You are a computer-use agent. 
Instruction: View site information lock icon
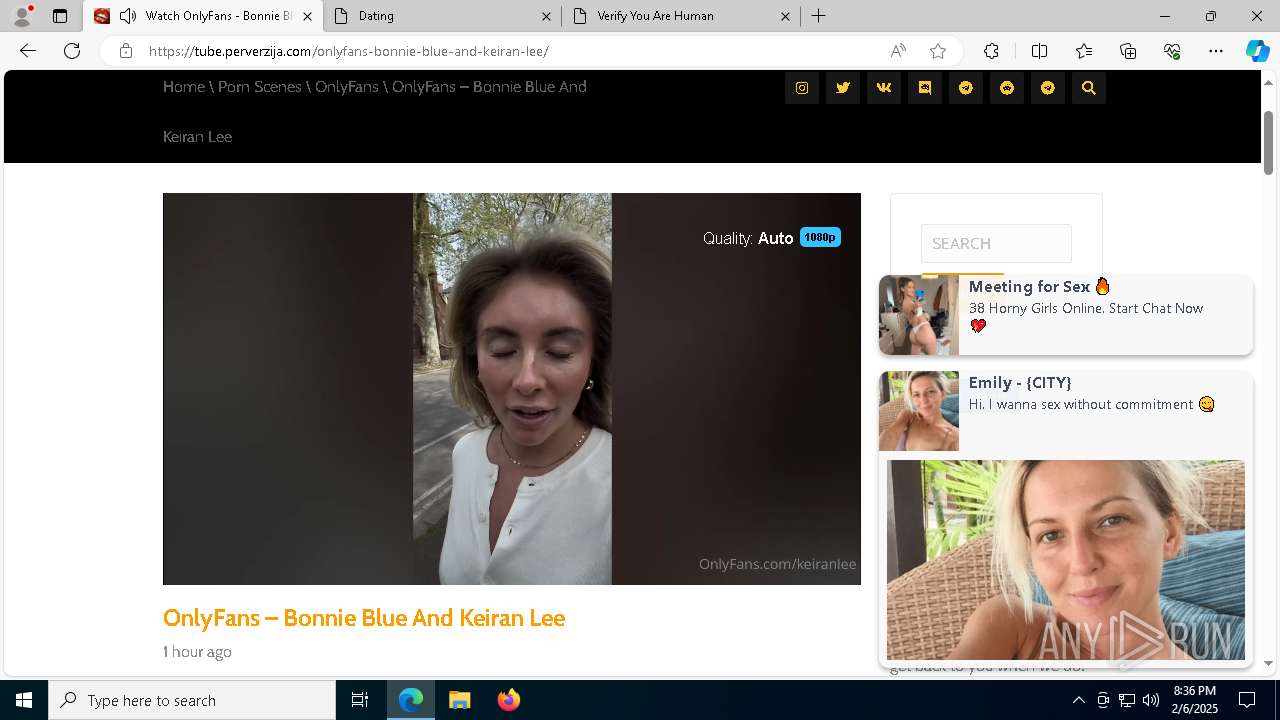(x=125, y=51)
